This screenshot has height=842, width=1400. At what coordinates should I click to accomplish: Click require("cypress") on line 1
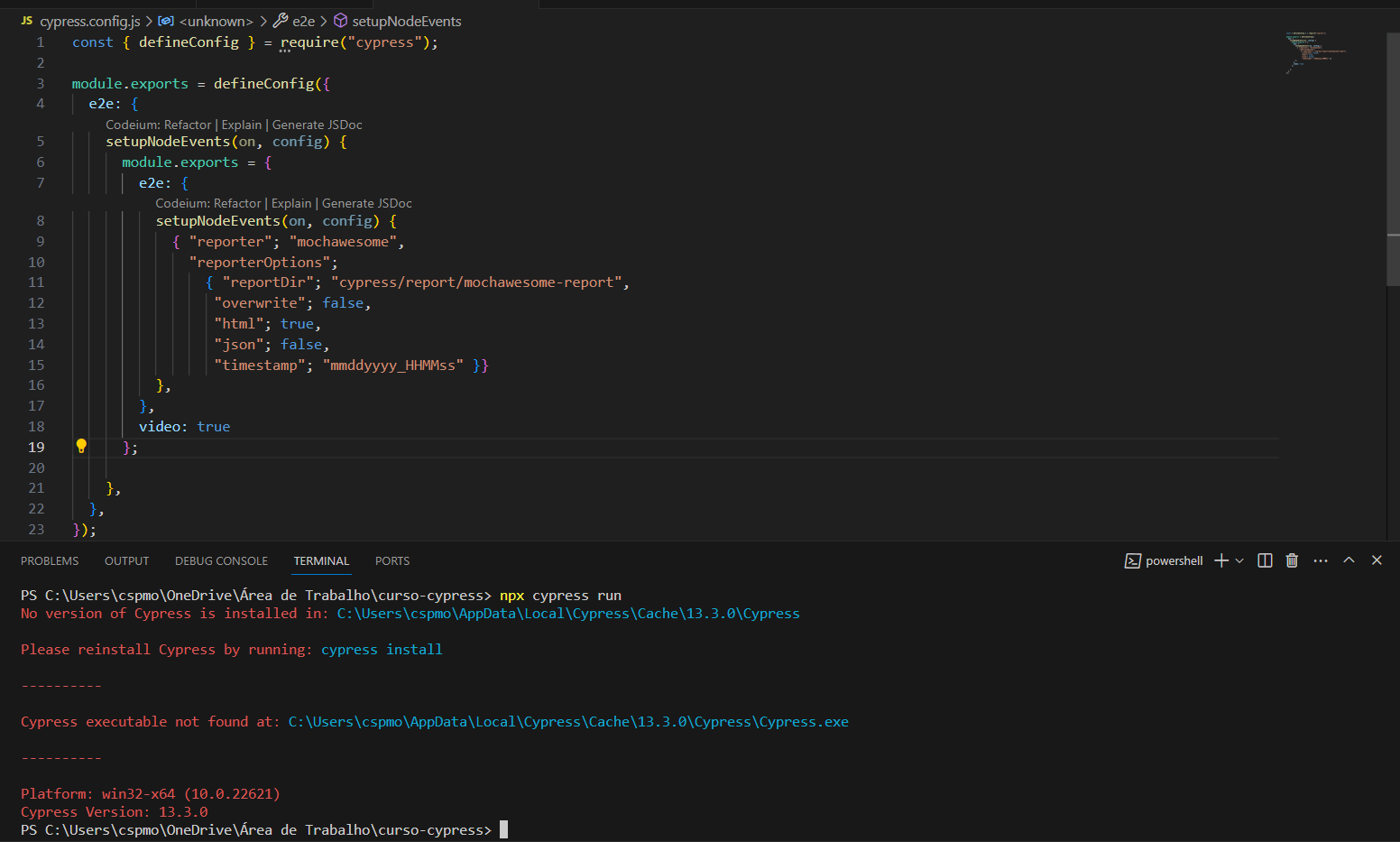(x=355, y=42)
